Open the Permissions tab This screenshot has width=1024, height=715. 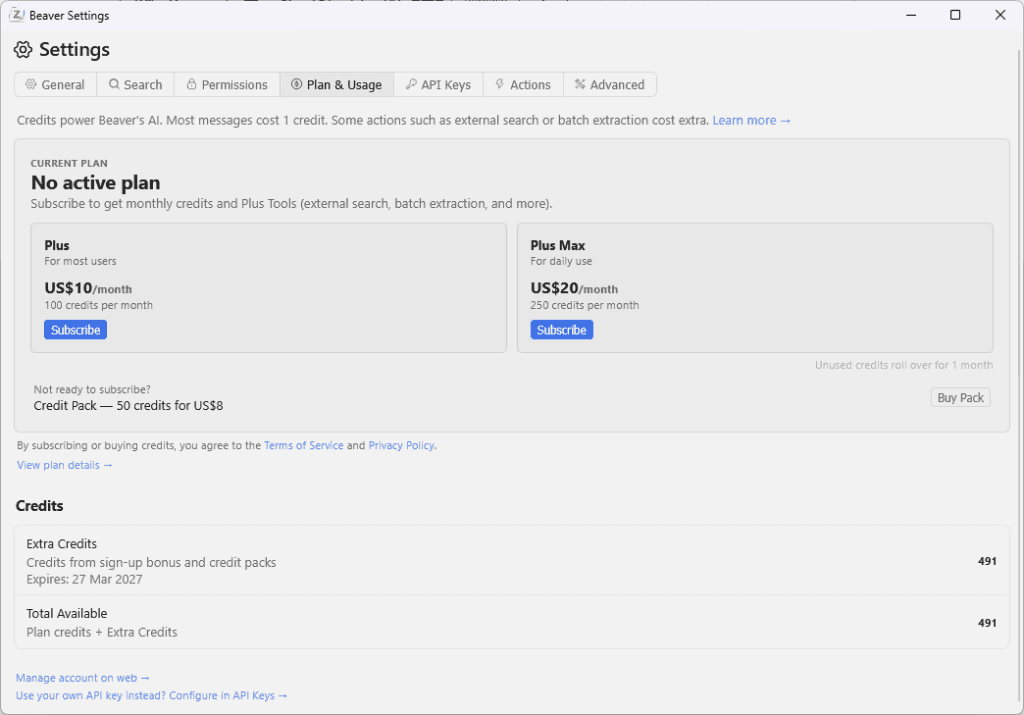click(x=227, y=85)
